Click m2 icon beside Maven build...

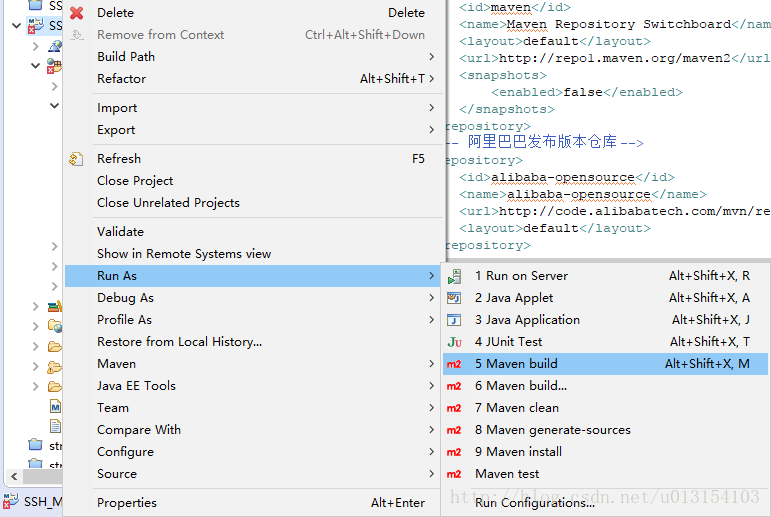(x=454, y=386)
